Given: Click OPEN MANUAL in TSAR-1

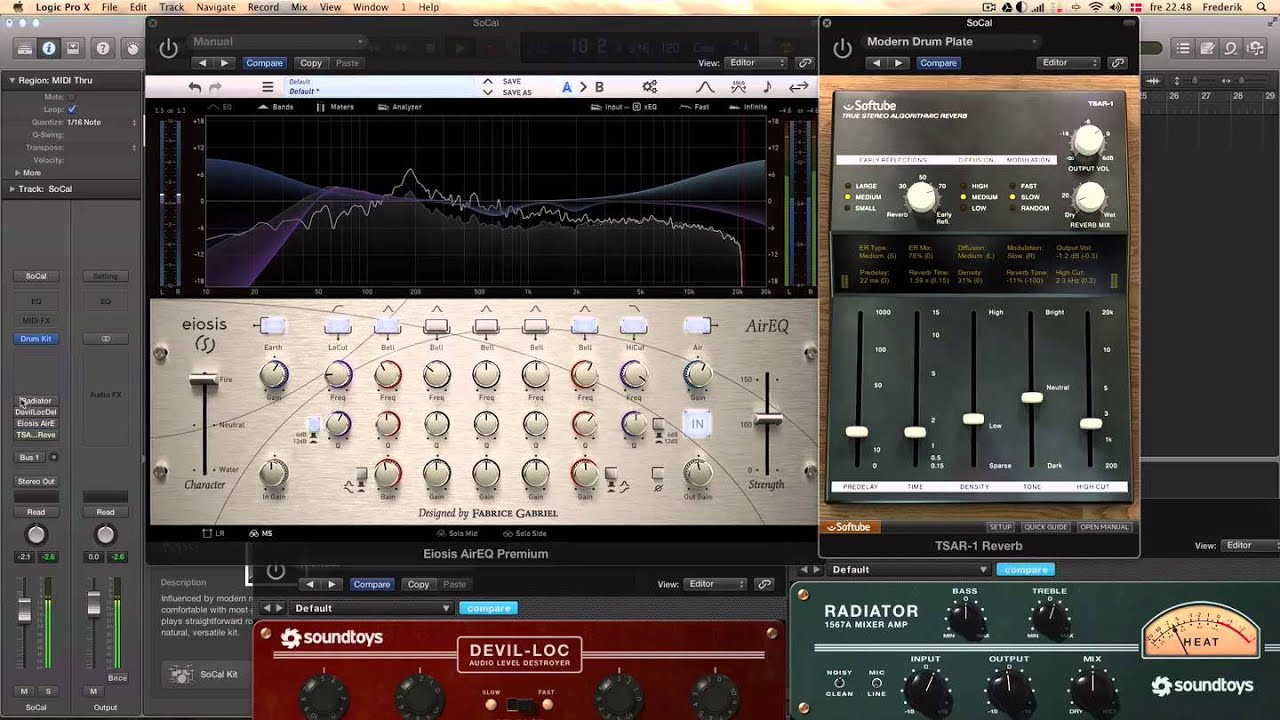Looking at the screenshot, I should tap(1104, 527).
